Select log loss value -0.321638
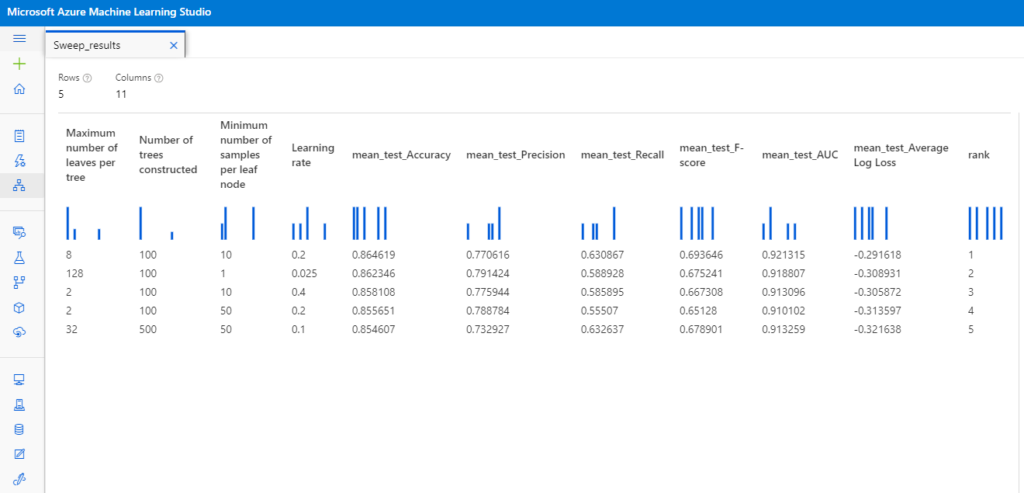Viewport: 1024px width, 493px height. [877, 330]
